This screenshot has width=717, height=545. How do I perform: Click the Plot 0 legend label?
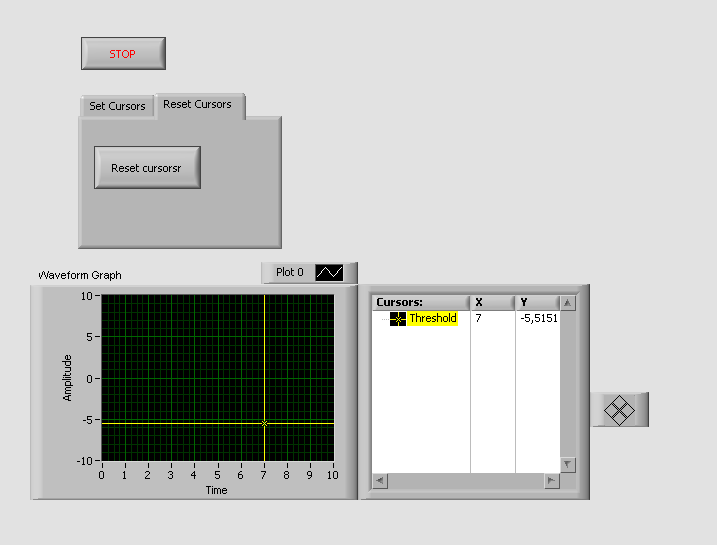pos(289,272)
